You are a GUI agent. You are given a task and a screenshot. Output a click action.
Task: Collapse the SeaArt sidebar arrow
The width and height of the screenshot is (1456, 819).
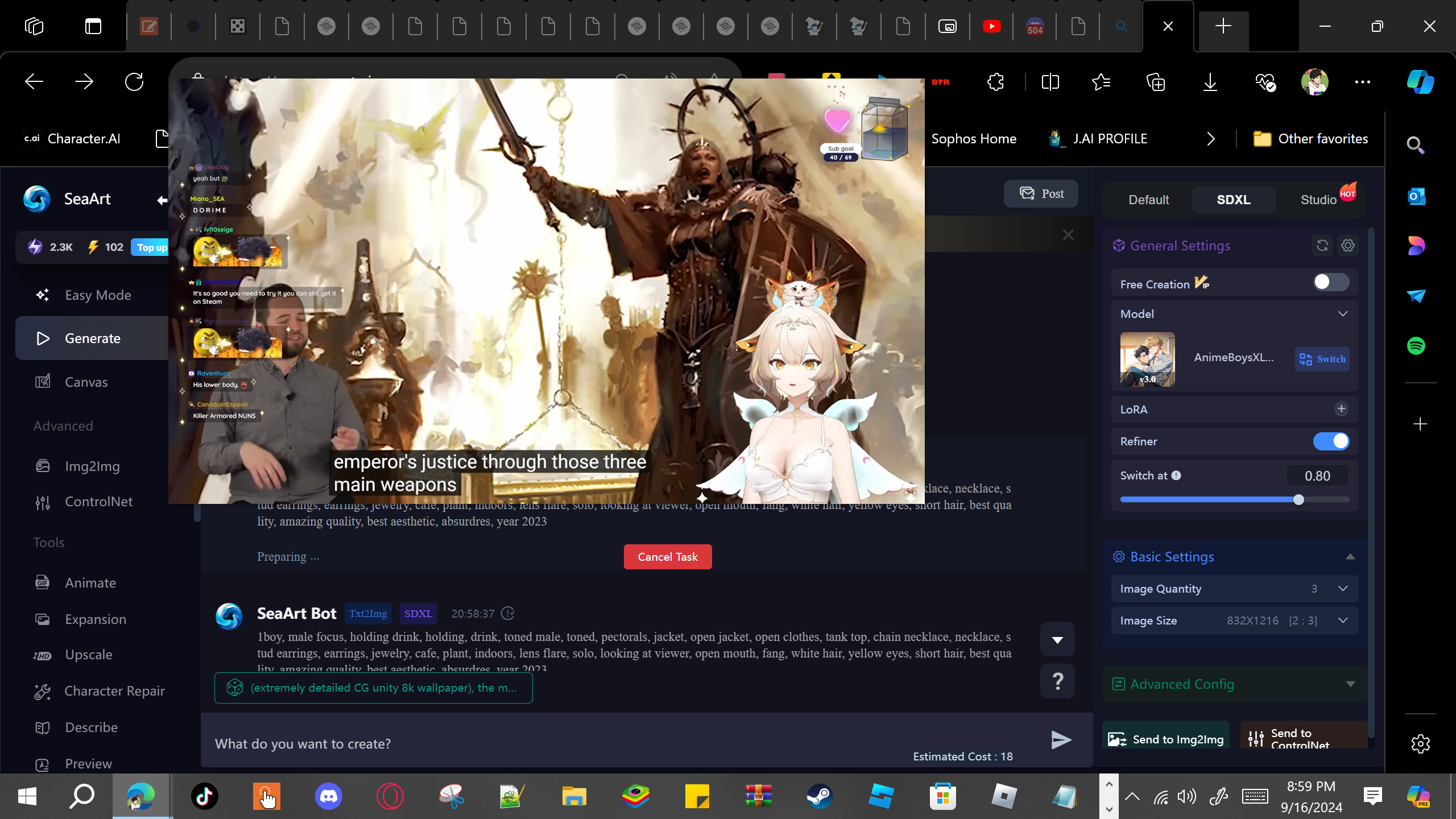coord(162,200)
